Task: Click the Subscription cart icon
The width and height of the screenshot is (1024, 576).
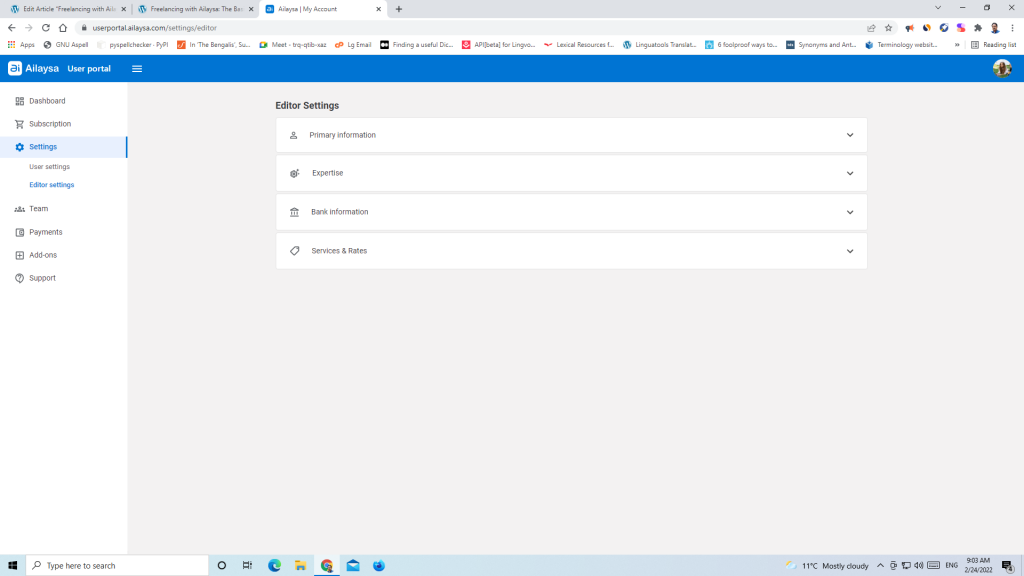Action: (x=19, y=124)
